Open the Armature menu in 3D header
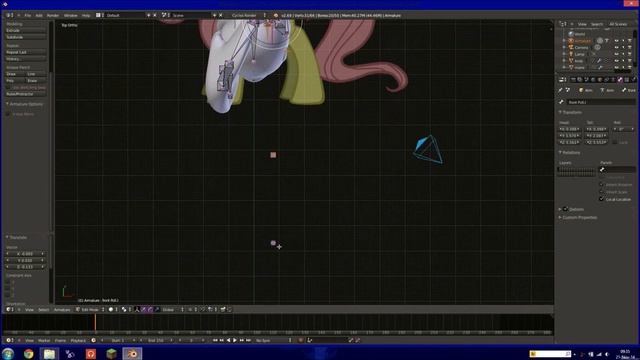The height and width of the screenshot is (360, 640). tap(62, 309)
